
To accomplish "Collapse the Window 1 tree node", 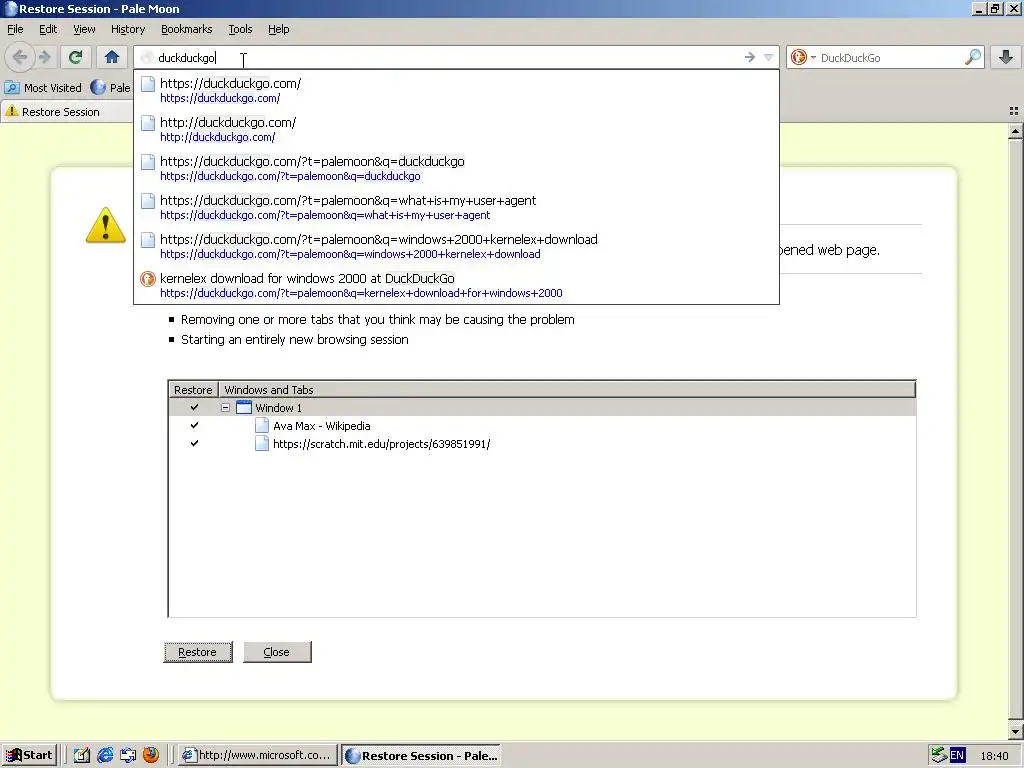I will 225,408.
